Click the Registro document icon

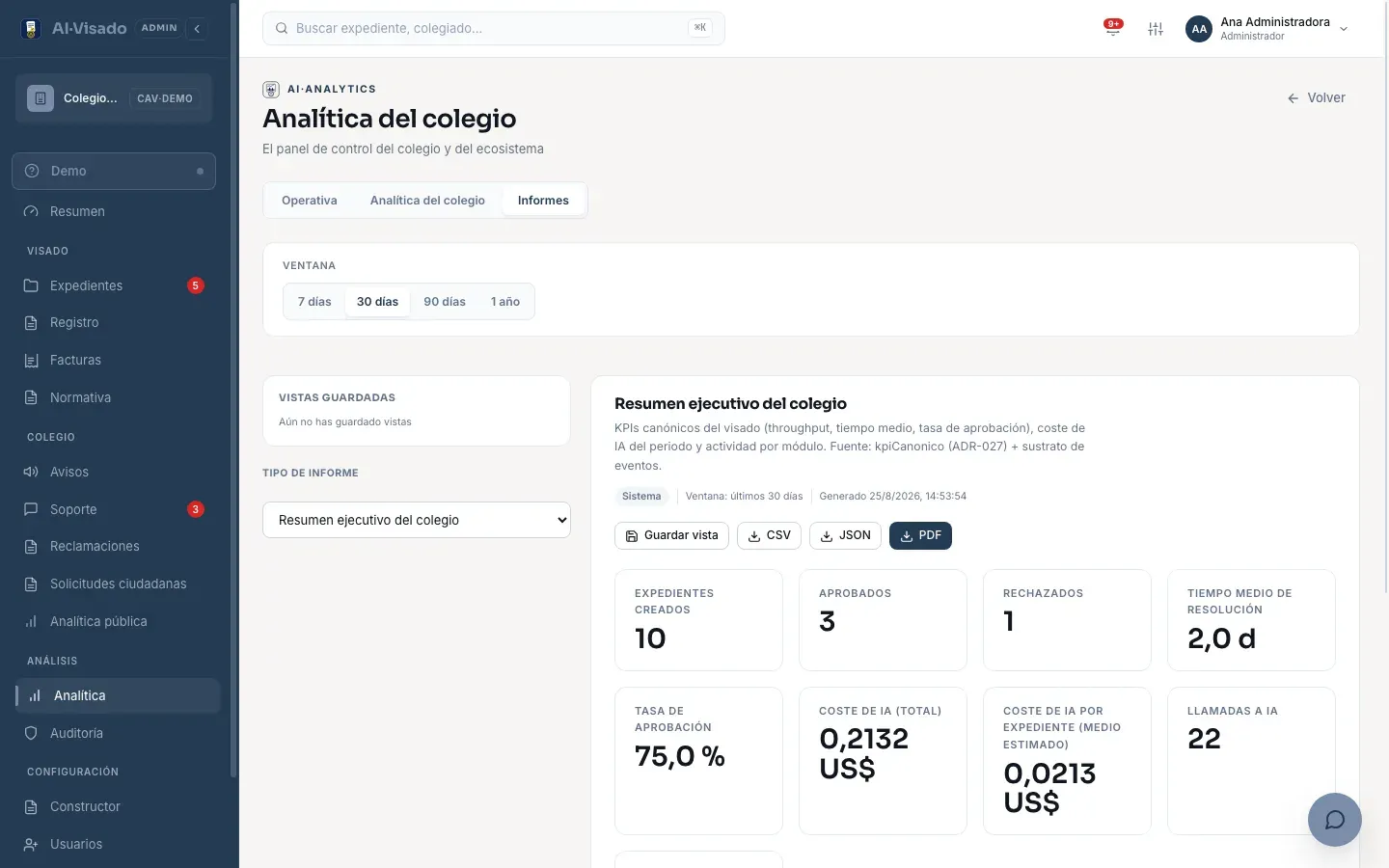[x=31, y=323]
